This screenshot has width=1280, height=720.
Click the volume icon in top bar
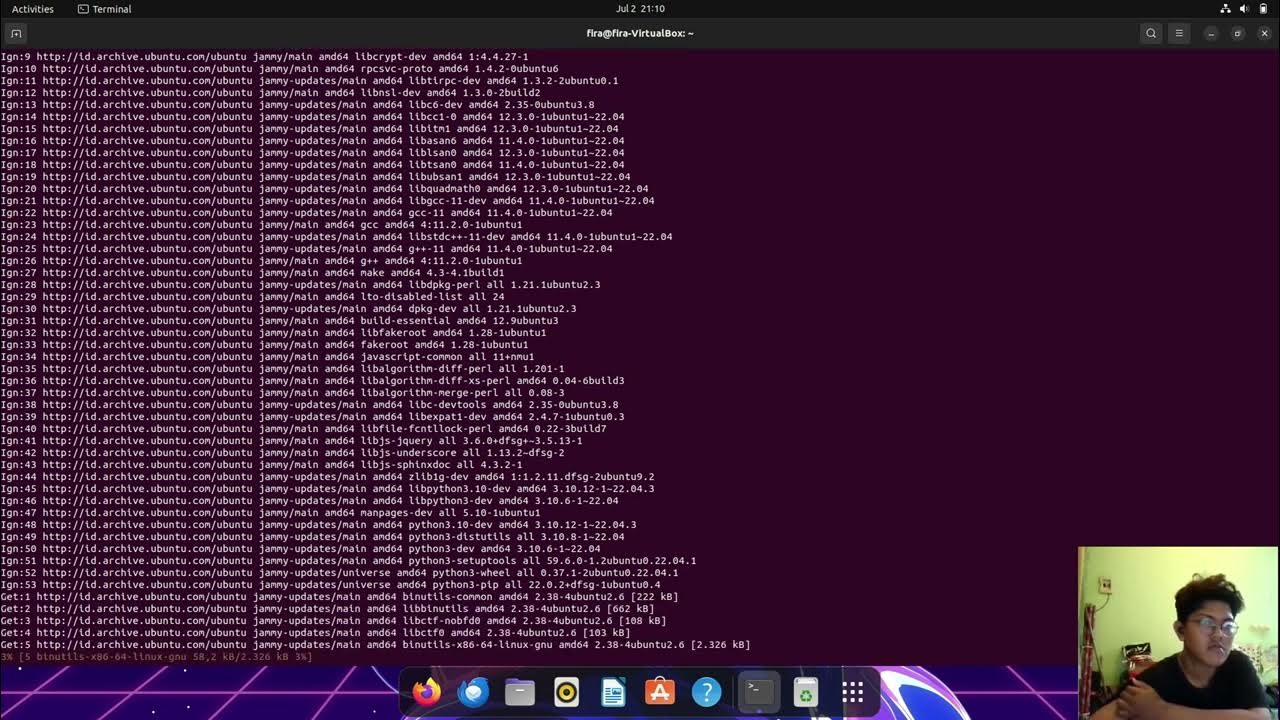(1244, 9)
